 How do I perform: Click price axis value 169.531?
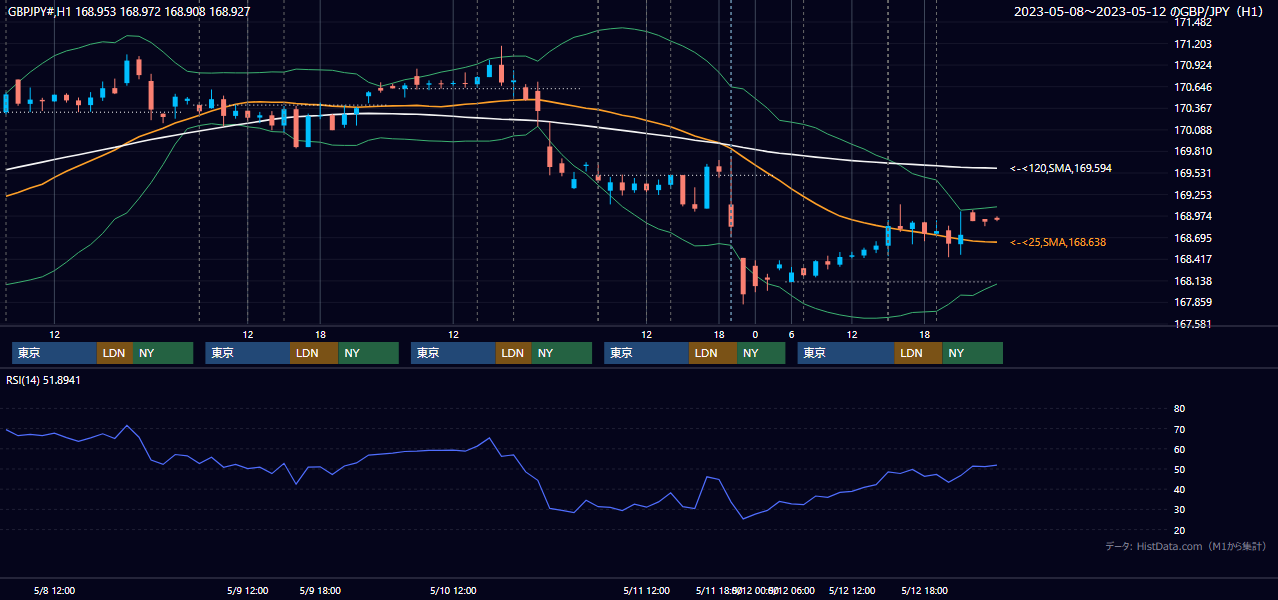click(x=1193, y=174)
